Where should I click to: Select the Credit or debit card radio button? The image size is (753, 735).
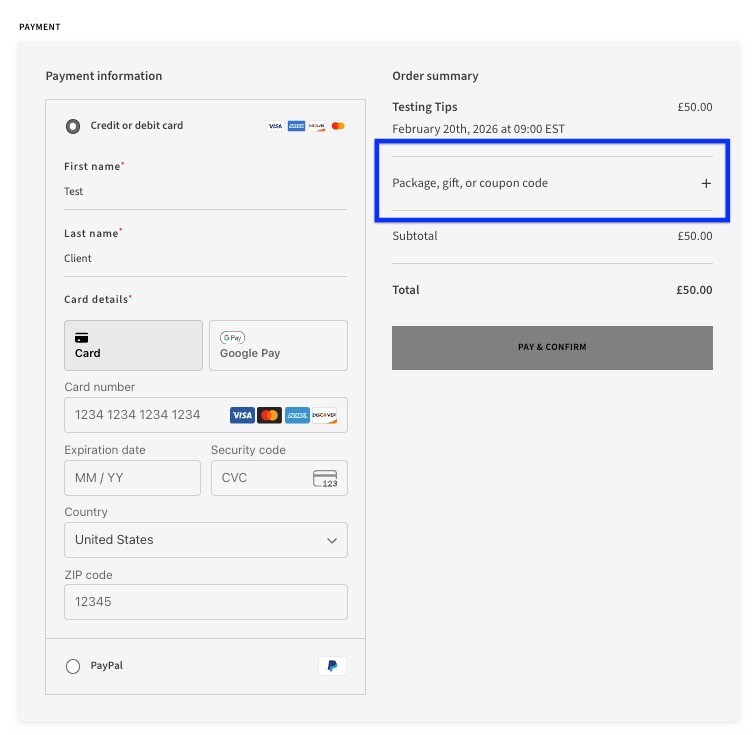pyautogui.click(x=73, y=126)
